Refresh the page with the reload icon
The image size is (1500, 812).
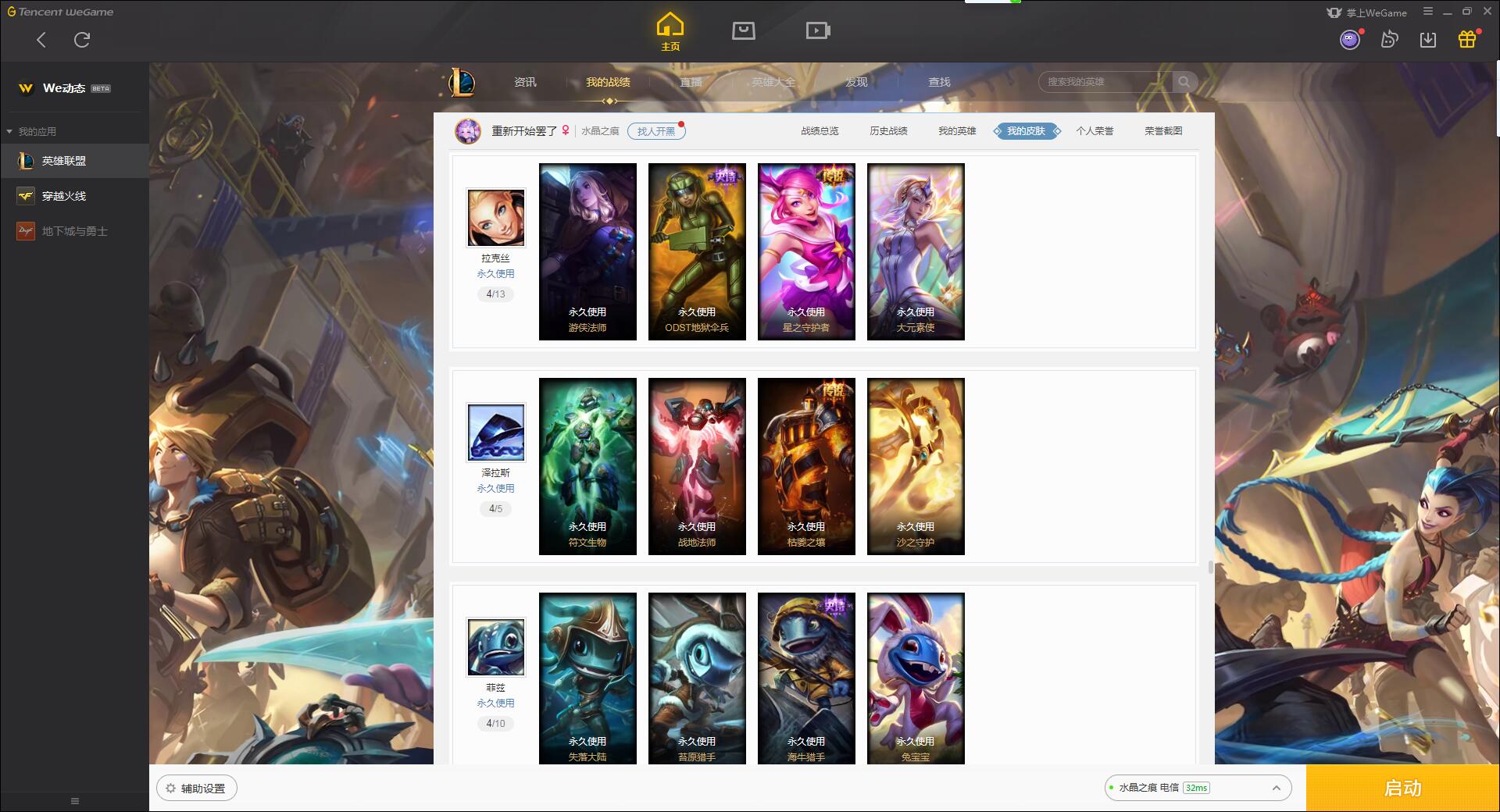(x=82, y=40)
